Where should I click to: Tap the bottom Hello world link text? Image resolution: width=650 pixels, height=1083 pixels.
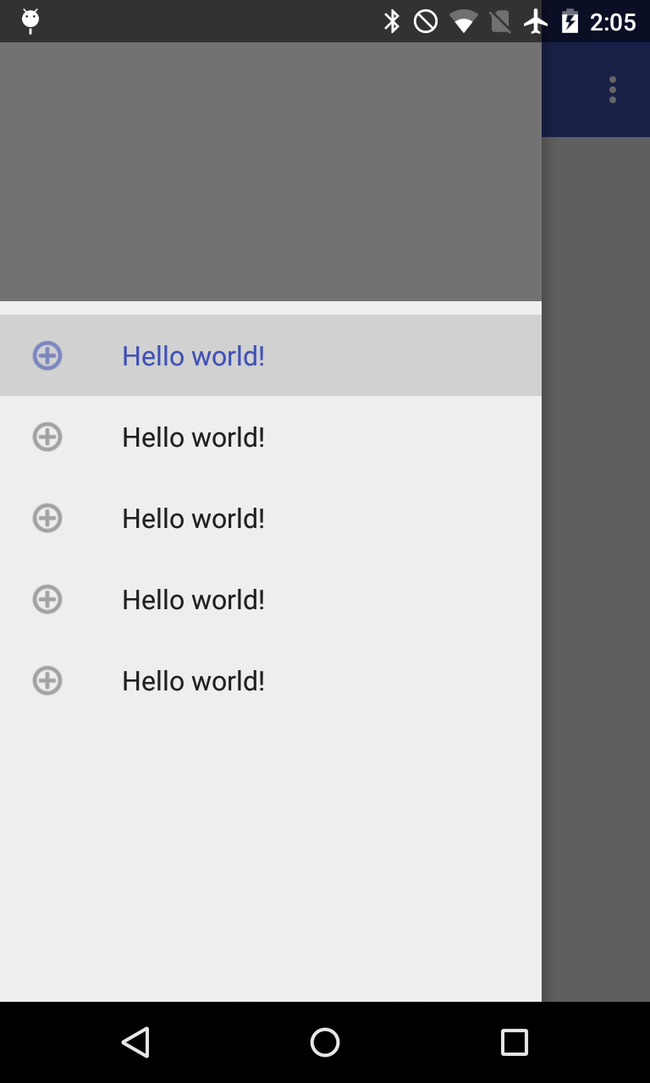[193, 680]
